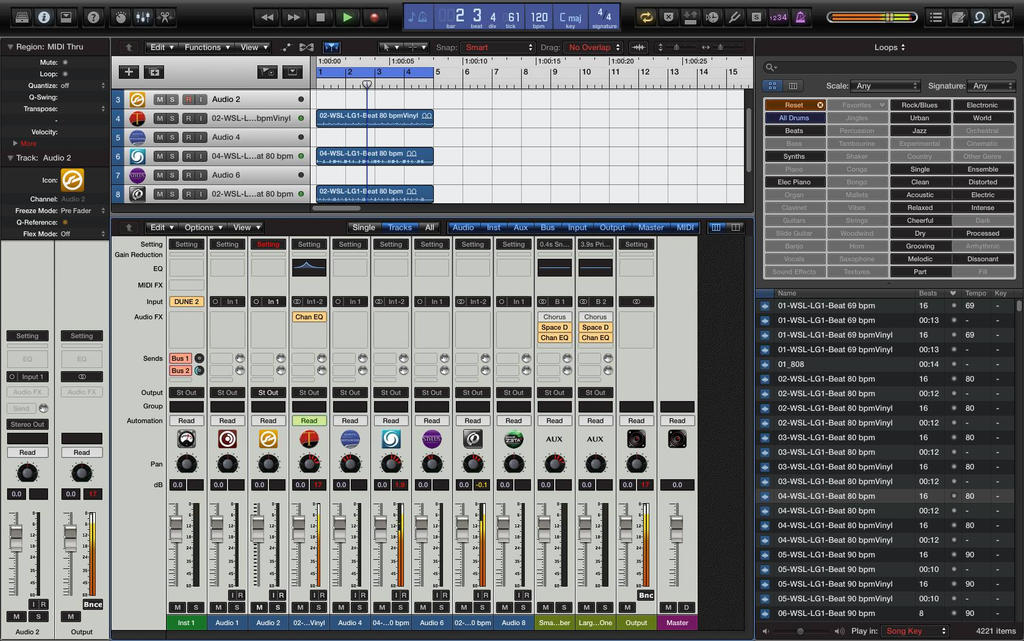Open the Chan EQ plugin on 02-Vinyl strip
The height and width of the screenshot is (641, 1024).
[x=309, y=317]
